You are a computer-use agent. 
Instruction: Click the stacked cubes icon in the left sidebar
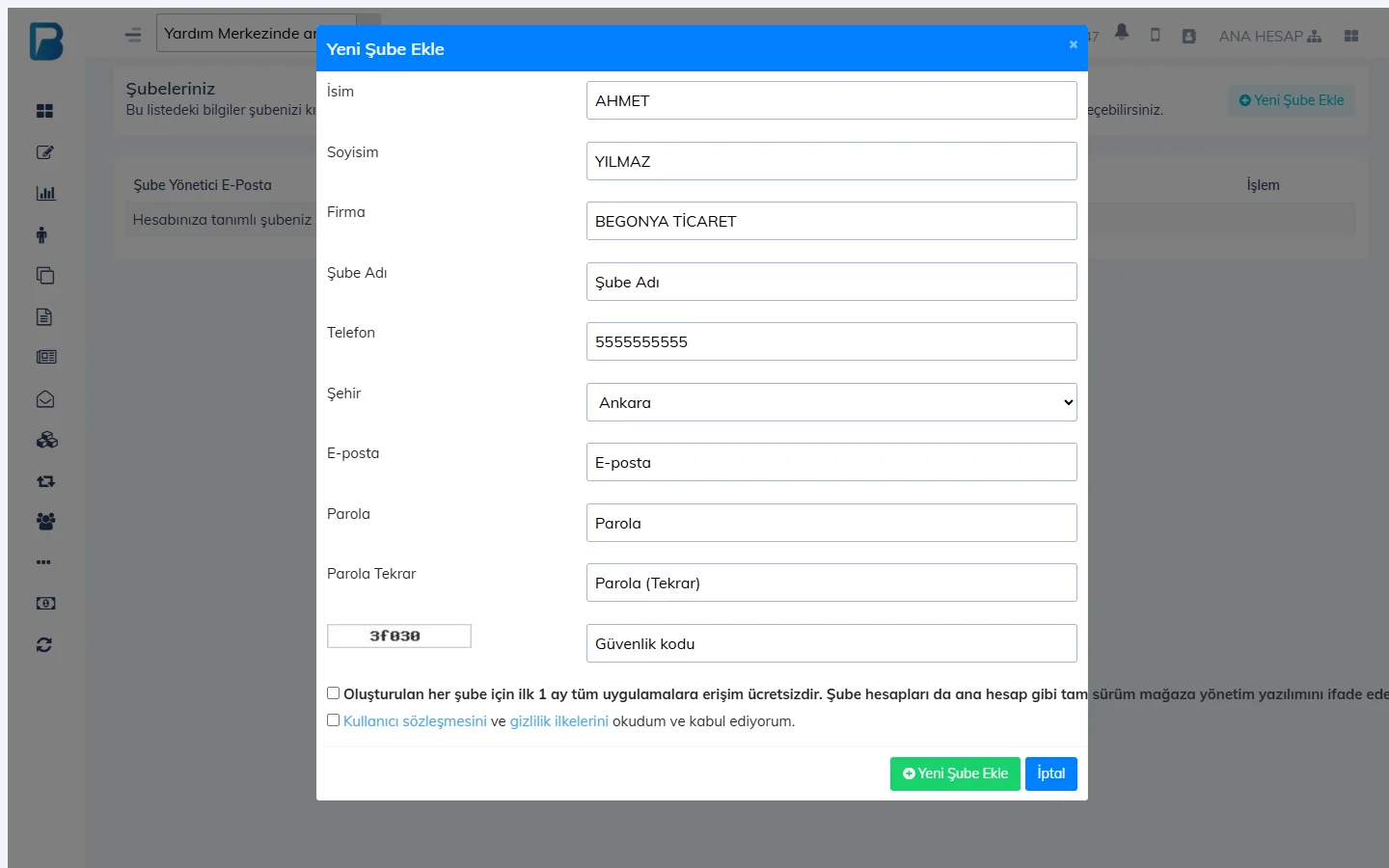coord(46,440)
